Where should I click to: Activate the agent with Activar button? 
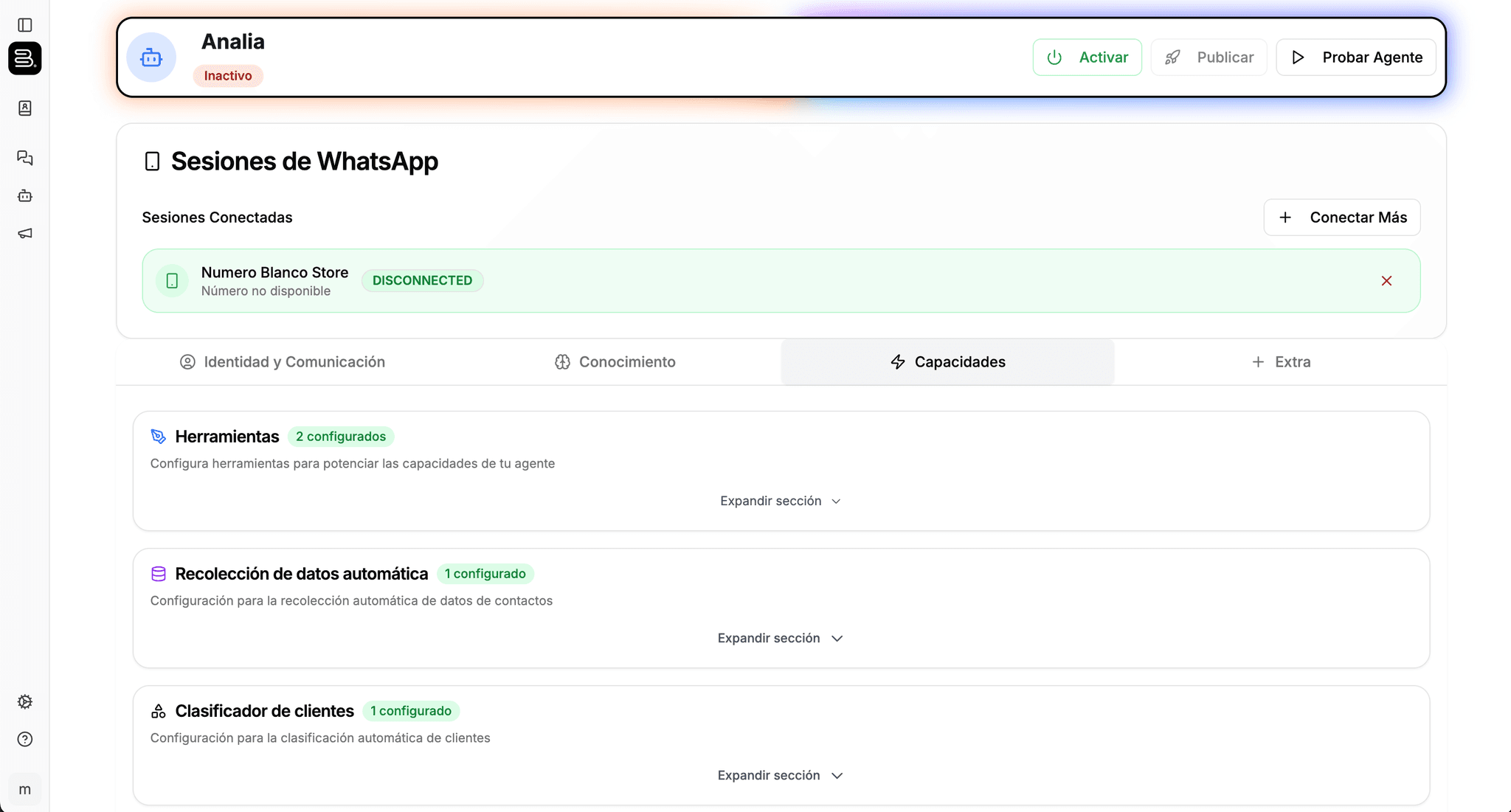coord(1087,58)
